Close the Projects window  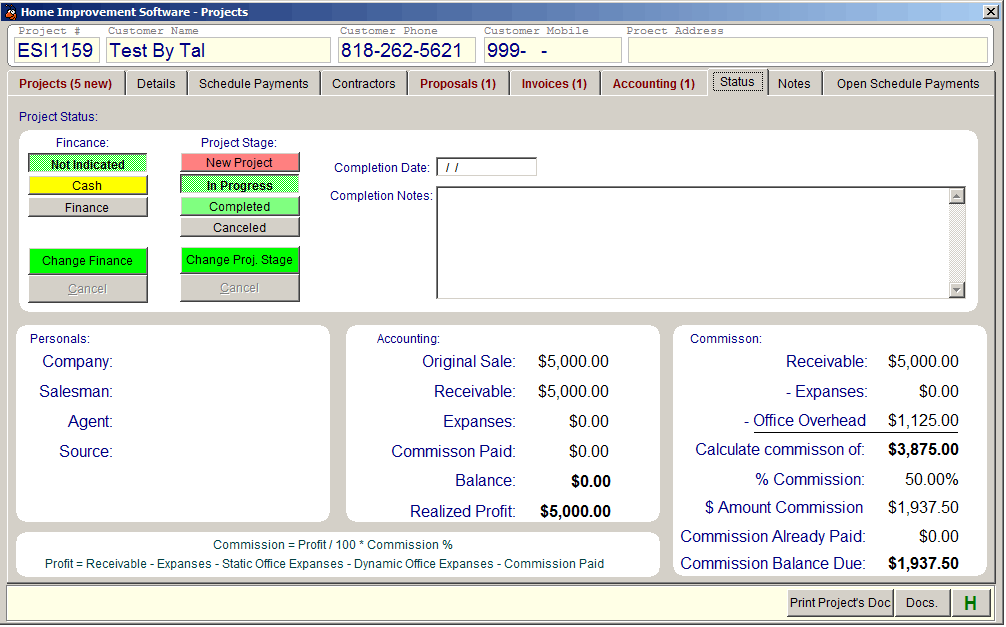click(x=991, y=12)
